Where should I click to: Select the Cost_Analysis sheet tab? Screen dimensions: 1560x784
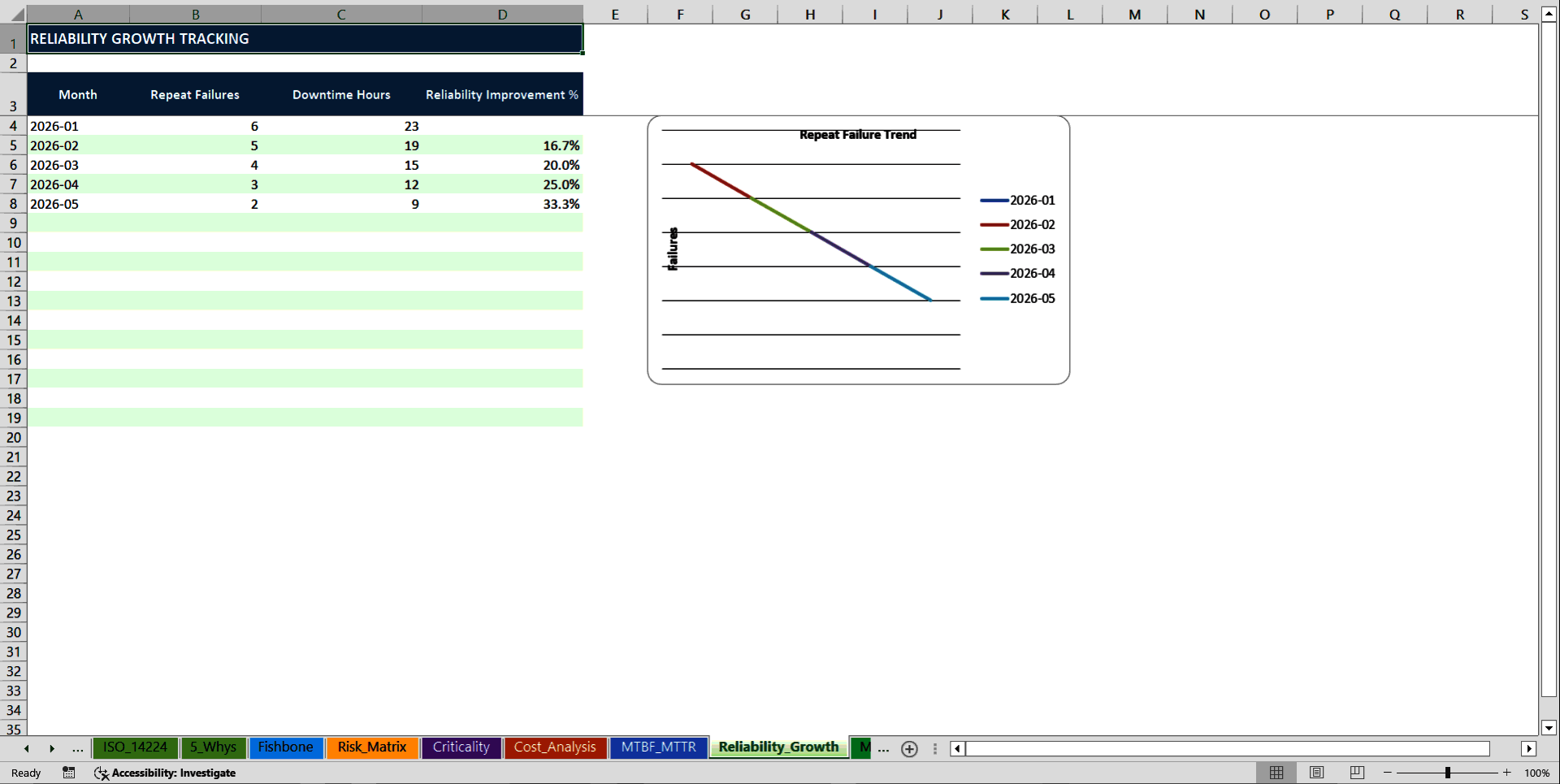point(555,747)
